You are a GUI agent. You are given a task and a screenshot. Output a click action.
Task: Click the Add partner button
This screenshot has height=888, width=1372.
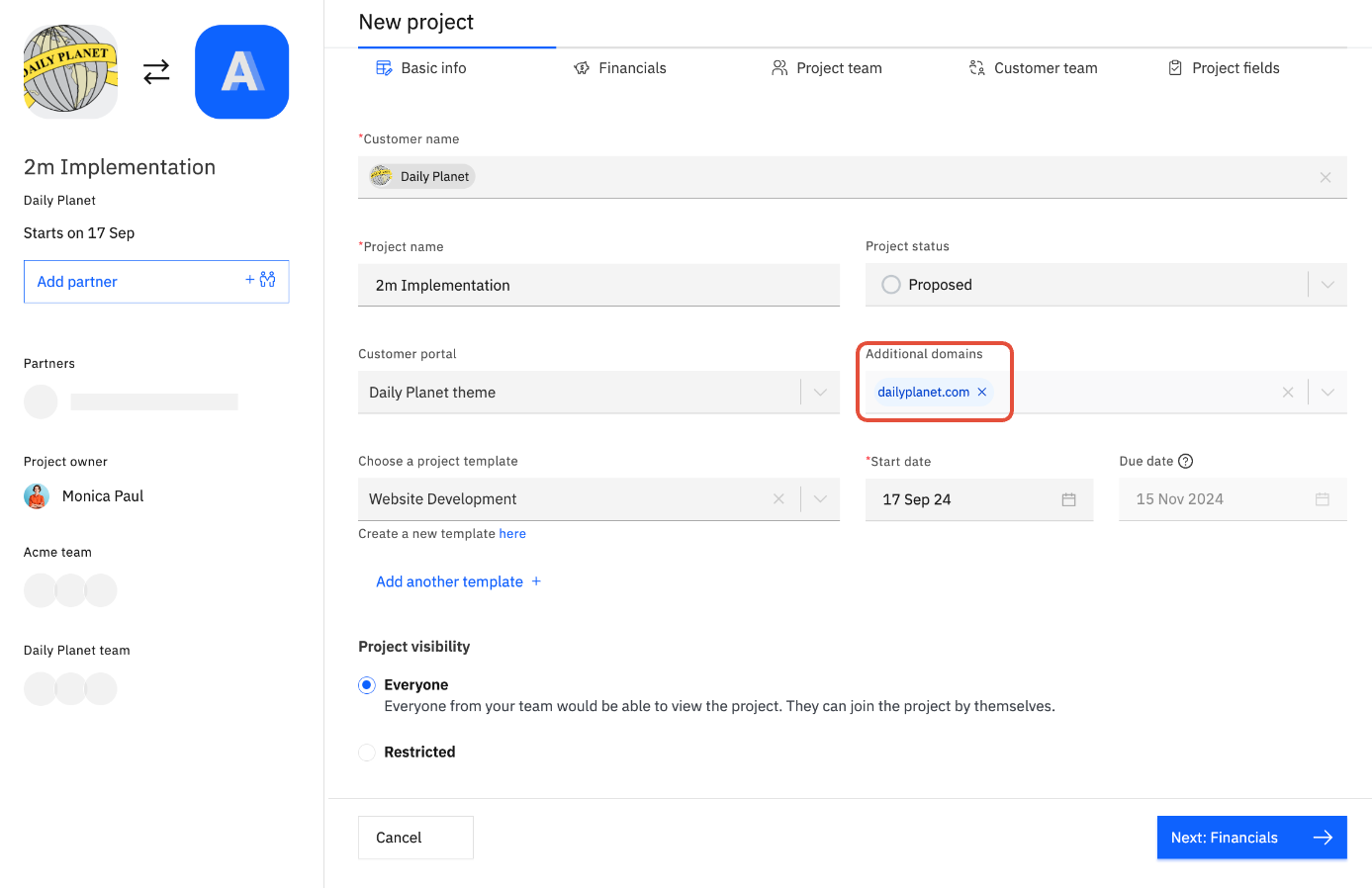(x=156, y=282)
